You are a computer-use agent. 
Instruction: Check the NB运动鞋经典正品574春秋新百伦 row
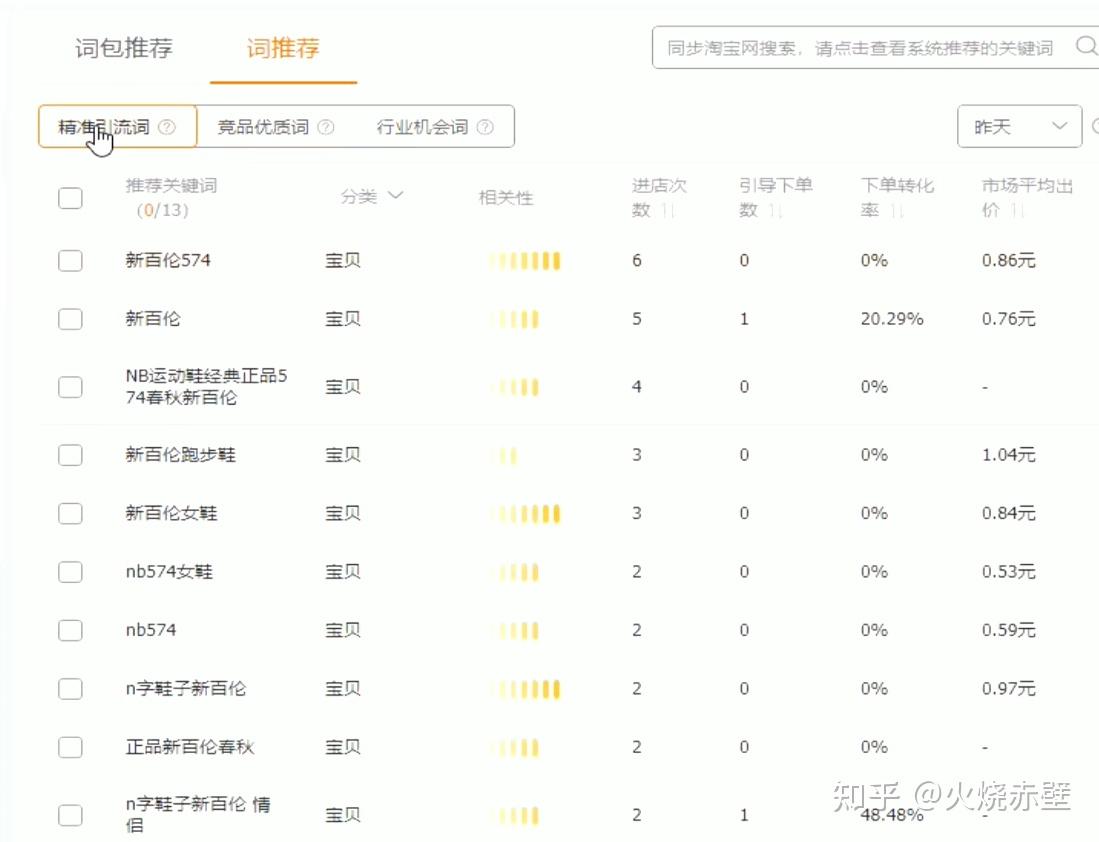coord(70,386)
